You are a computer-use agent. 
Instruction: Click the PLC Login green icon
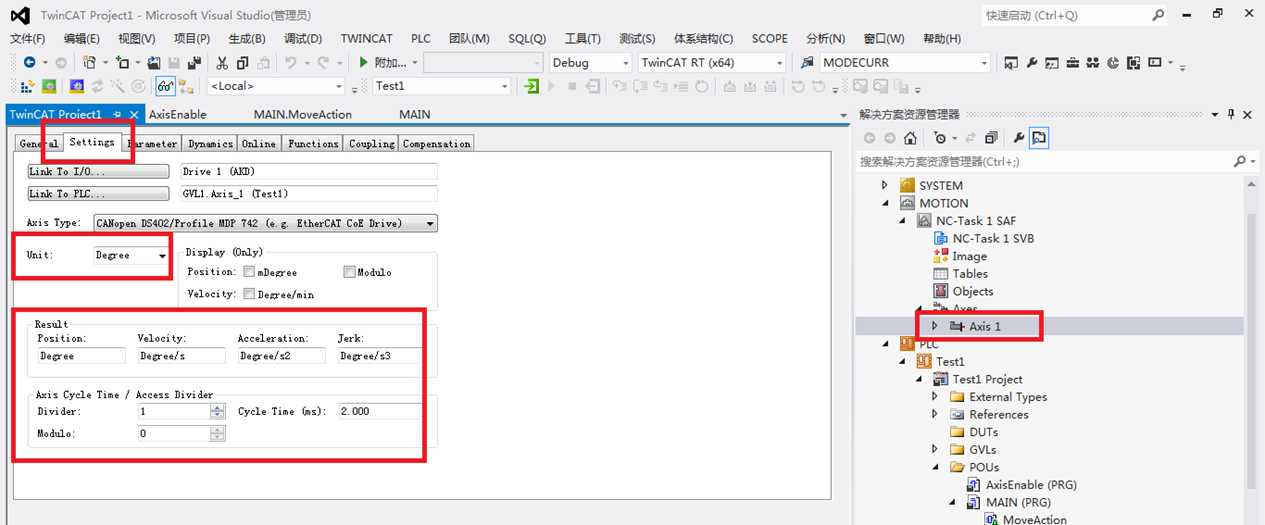click(531, 86)
